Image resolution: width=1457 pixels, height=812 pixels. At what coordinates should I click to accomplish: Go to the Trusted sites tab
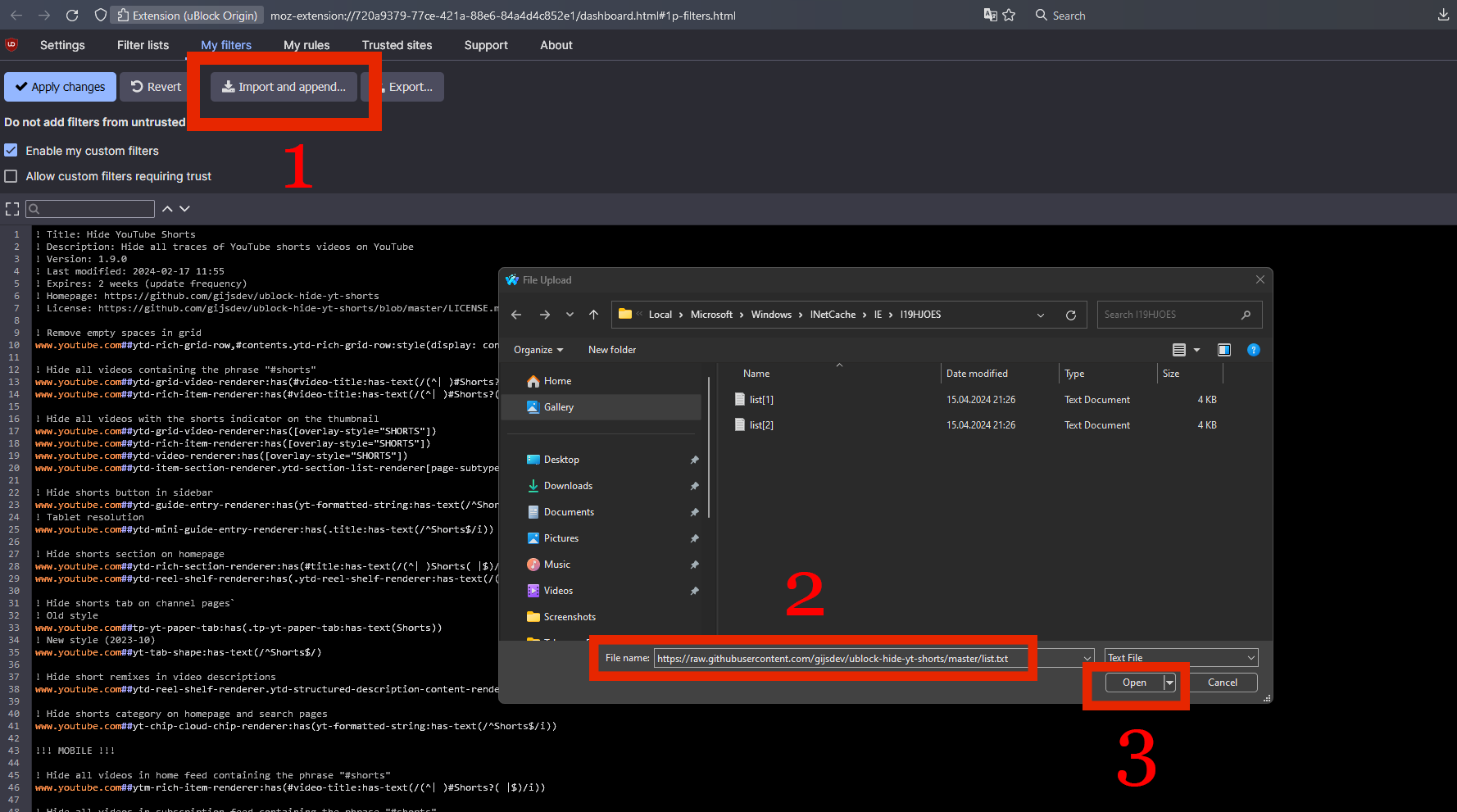tap(397, 45)
